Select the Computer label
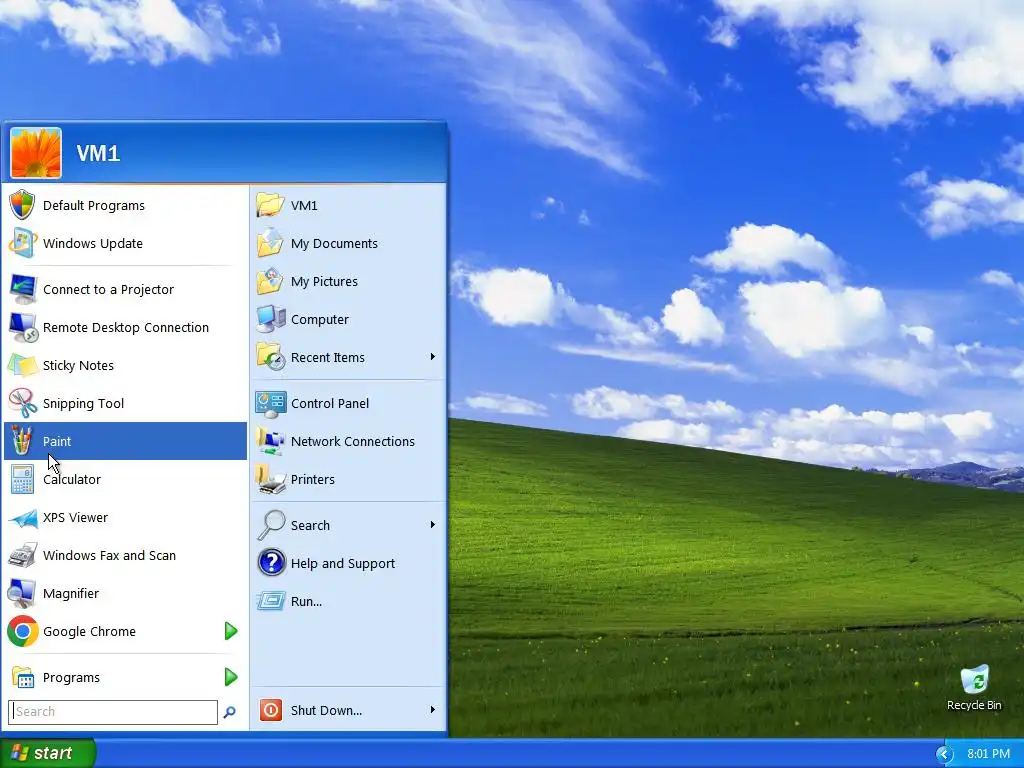The height and width of the screenshot is (768, 1024). coord(320,319)
